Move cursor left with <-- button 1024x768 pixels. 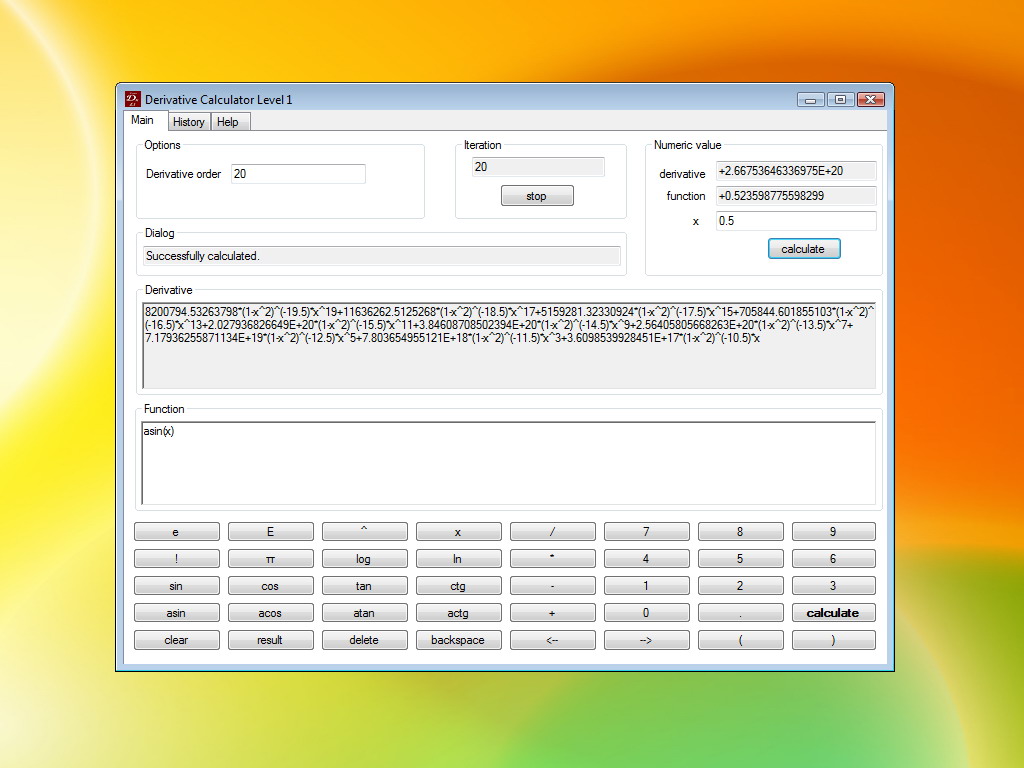click(x=552, y=640)
